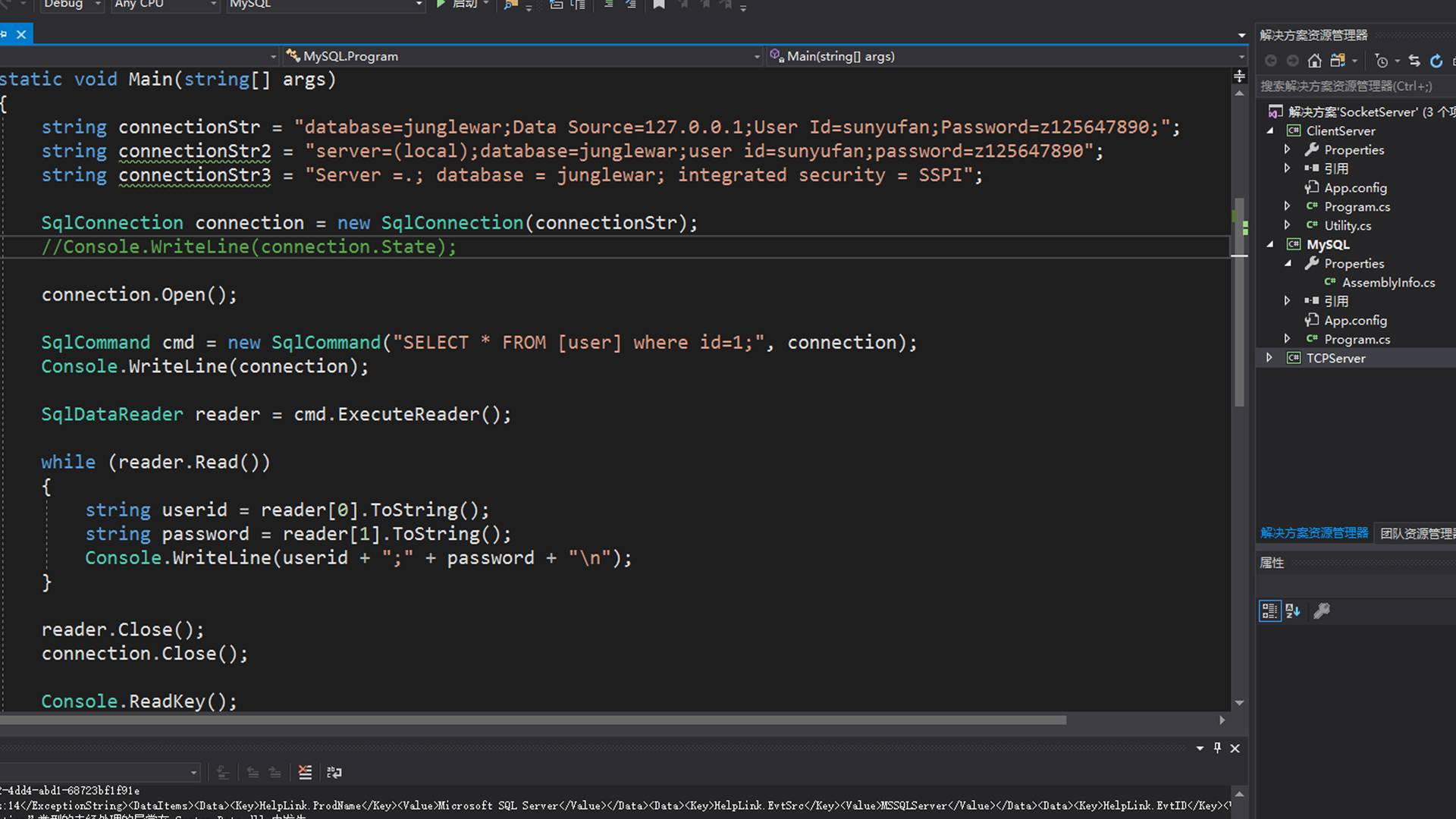Pin the active editor tab
The width and height of the screenshot is (1456, 819).
pyautogui.click(x=4, y=34)
